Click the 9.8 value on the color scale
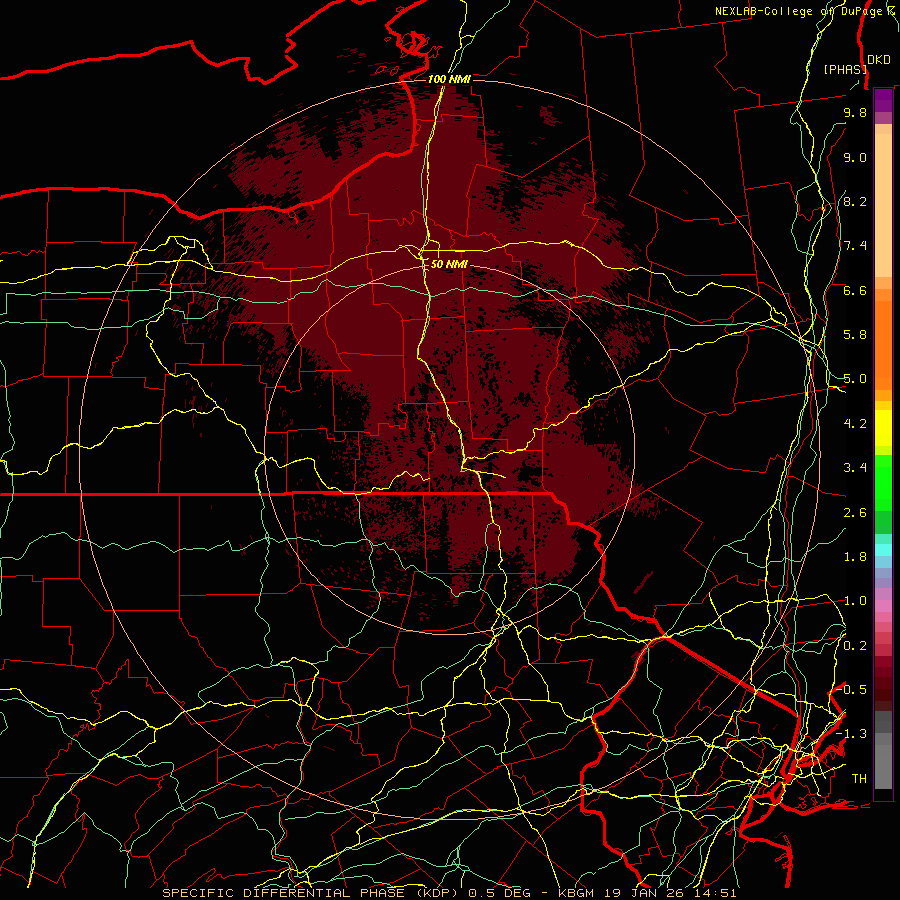This screenshot has width=900, height=900. [855, 112]
